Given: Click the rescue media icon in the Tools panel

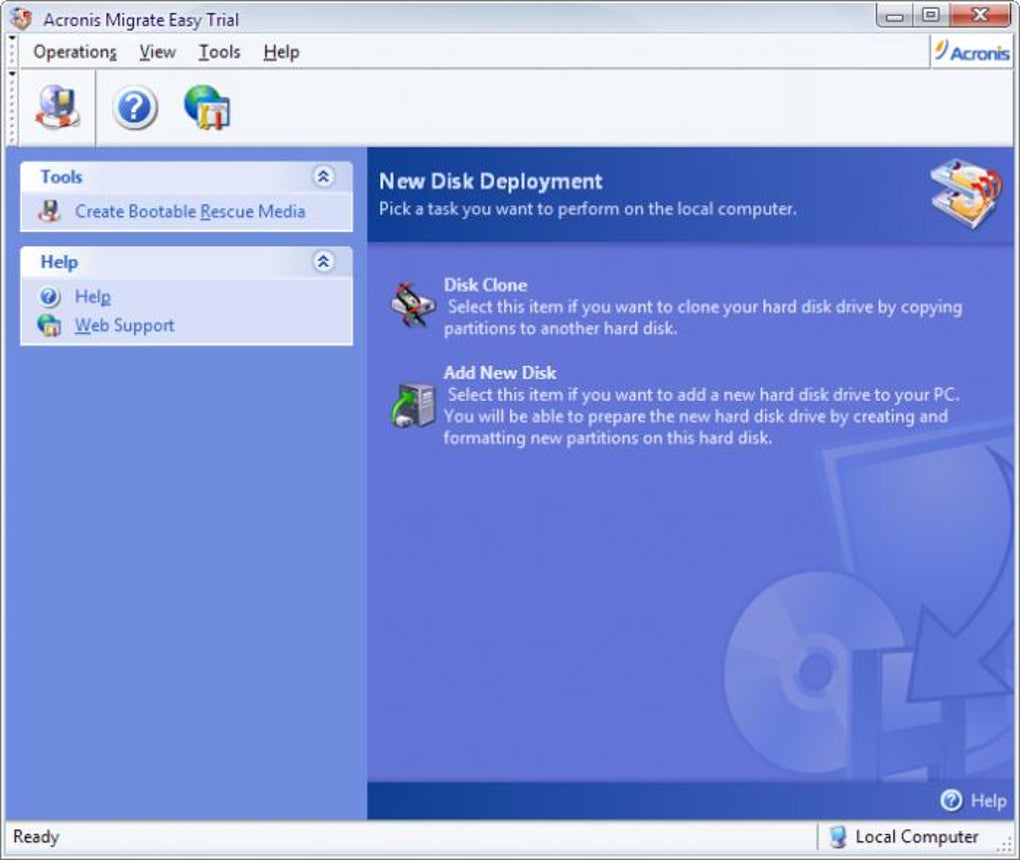Looking at the screenshot, I should coord(49,211).
